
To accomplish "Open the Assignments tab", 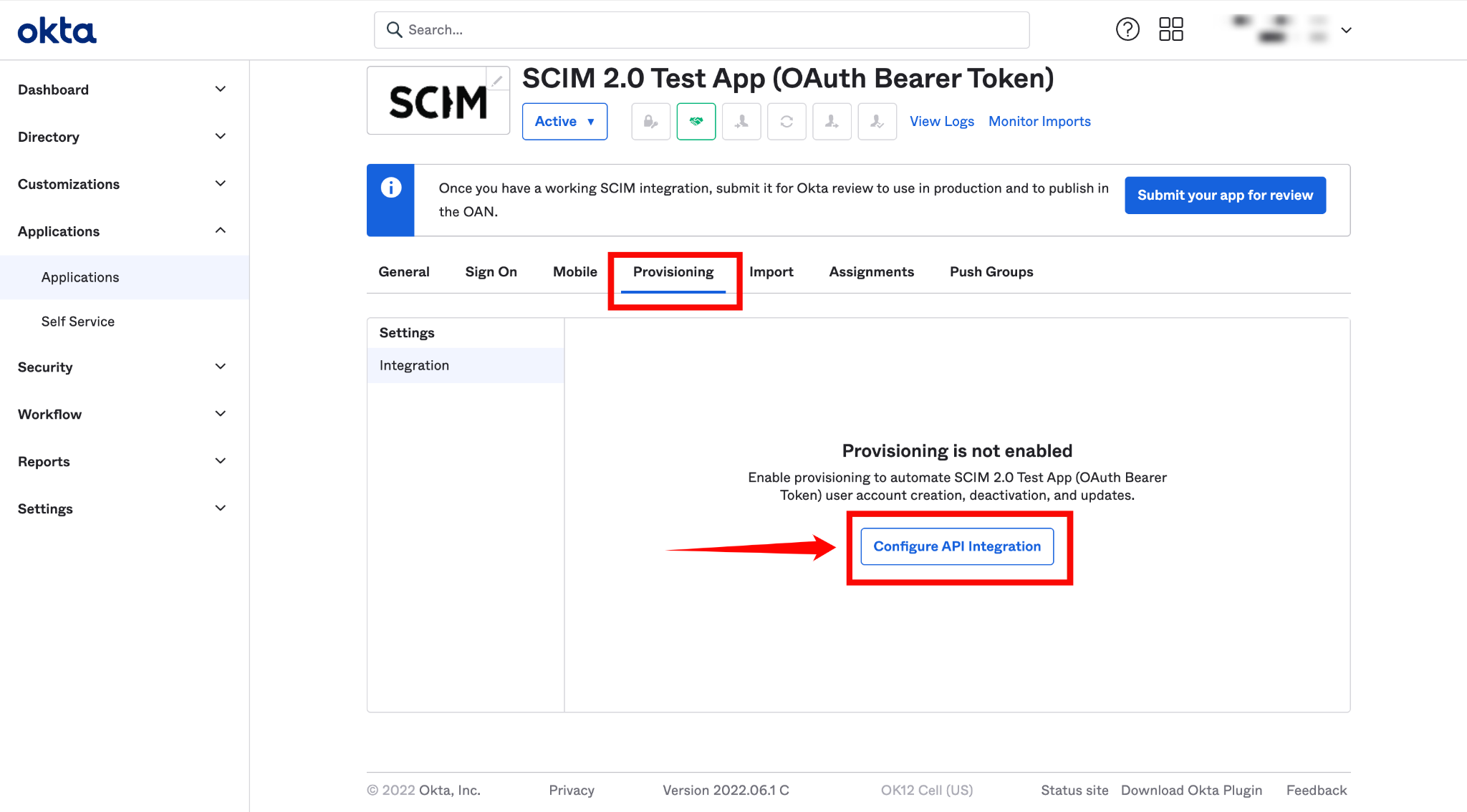I will pos(871,272).
